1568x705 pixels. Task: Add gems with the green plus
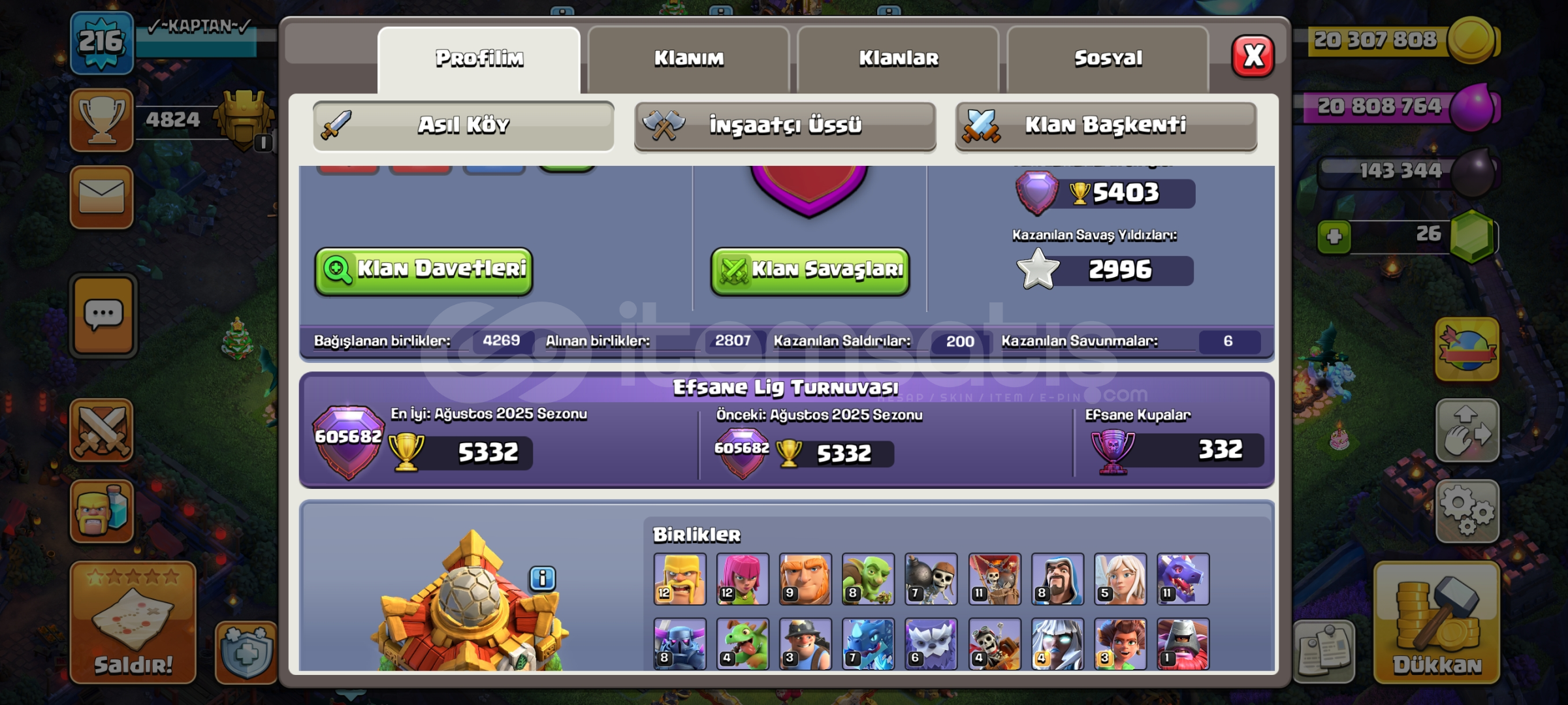point(1334,236)
